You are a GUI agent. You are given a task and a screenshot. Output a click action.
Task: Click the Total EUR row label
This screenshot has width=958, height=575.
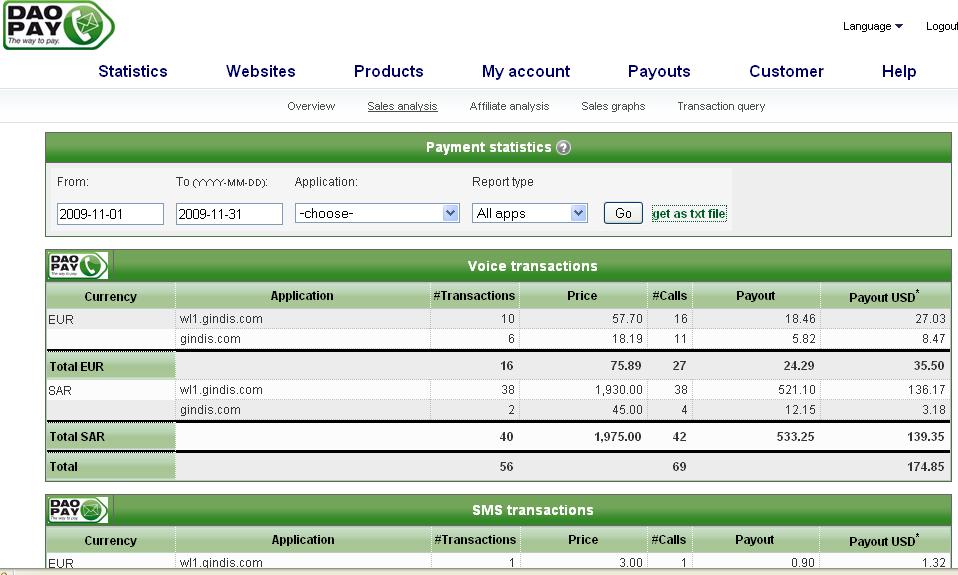click(76, 367)
